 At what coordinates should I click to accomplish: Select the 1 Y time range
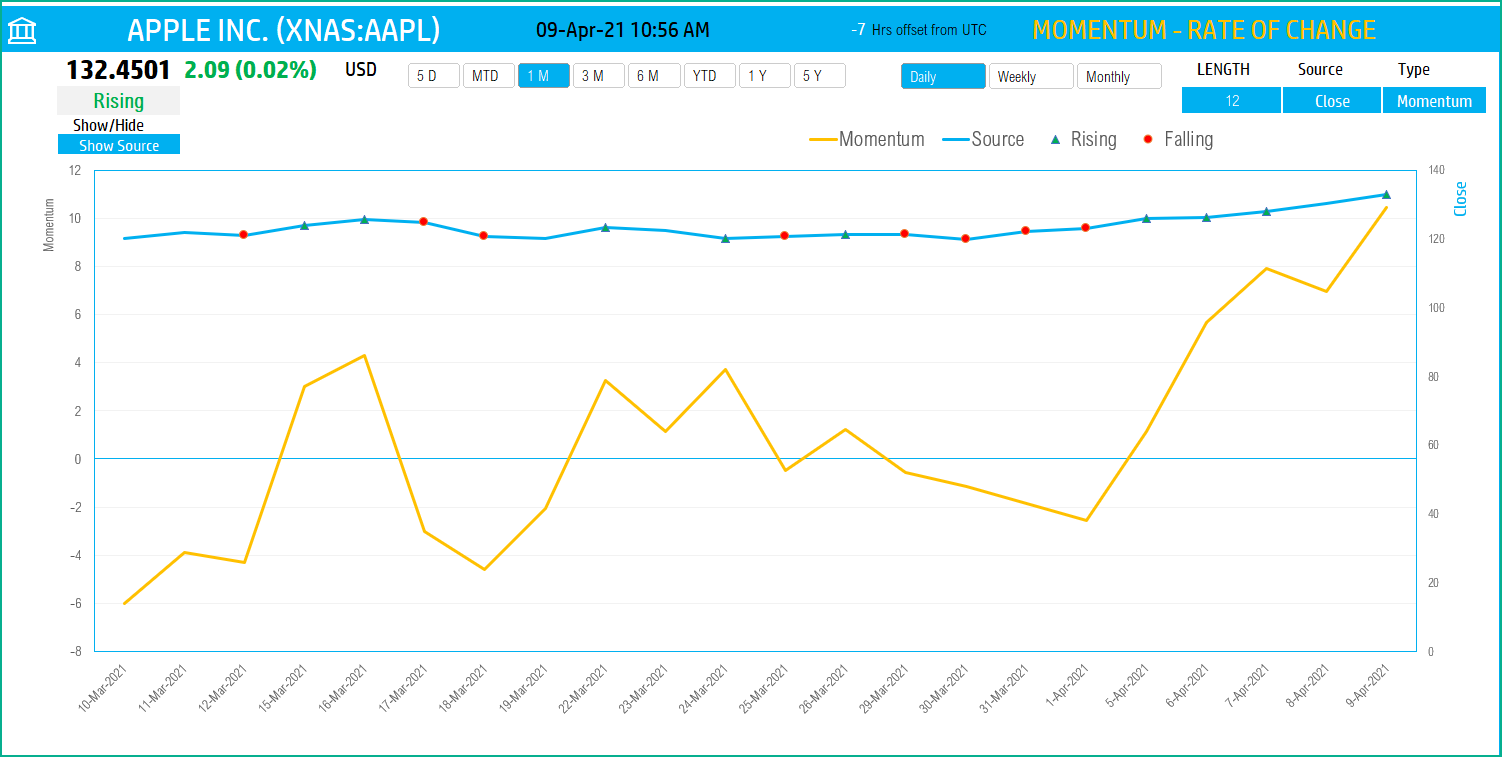click(765, 76)
